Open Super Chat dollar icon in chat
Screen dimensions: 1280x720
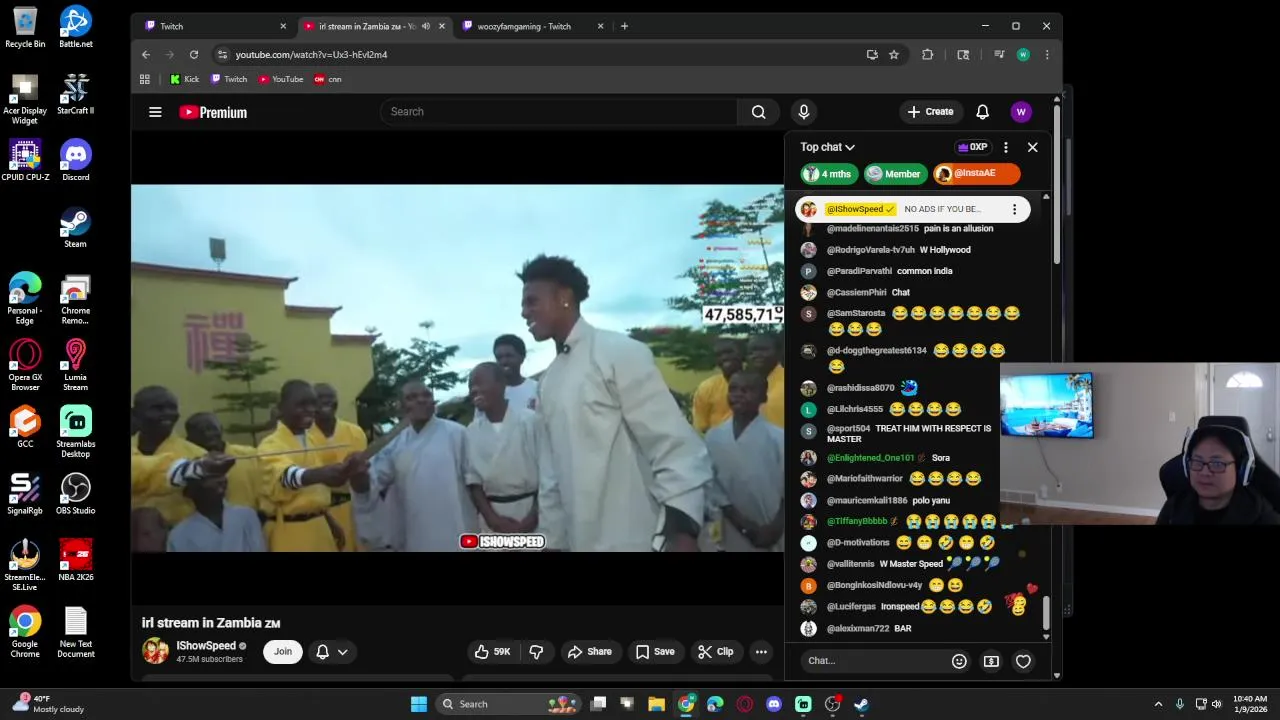click(991, 661)
